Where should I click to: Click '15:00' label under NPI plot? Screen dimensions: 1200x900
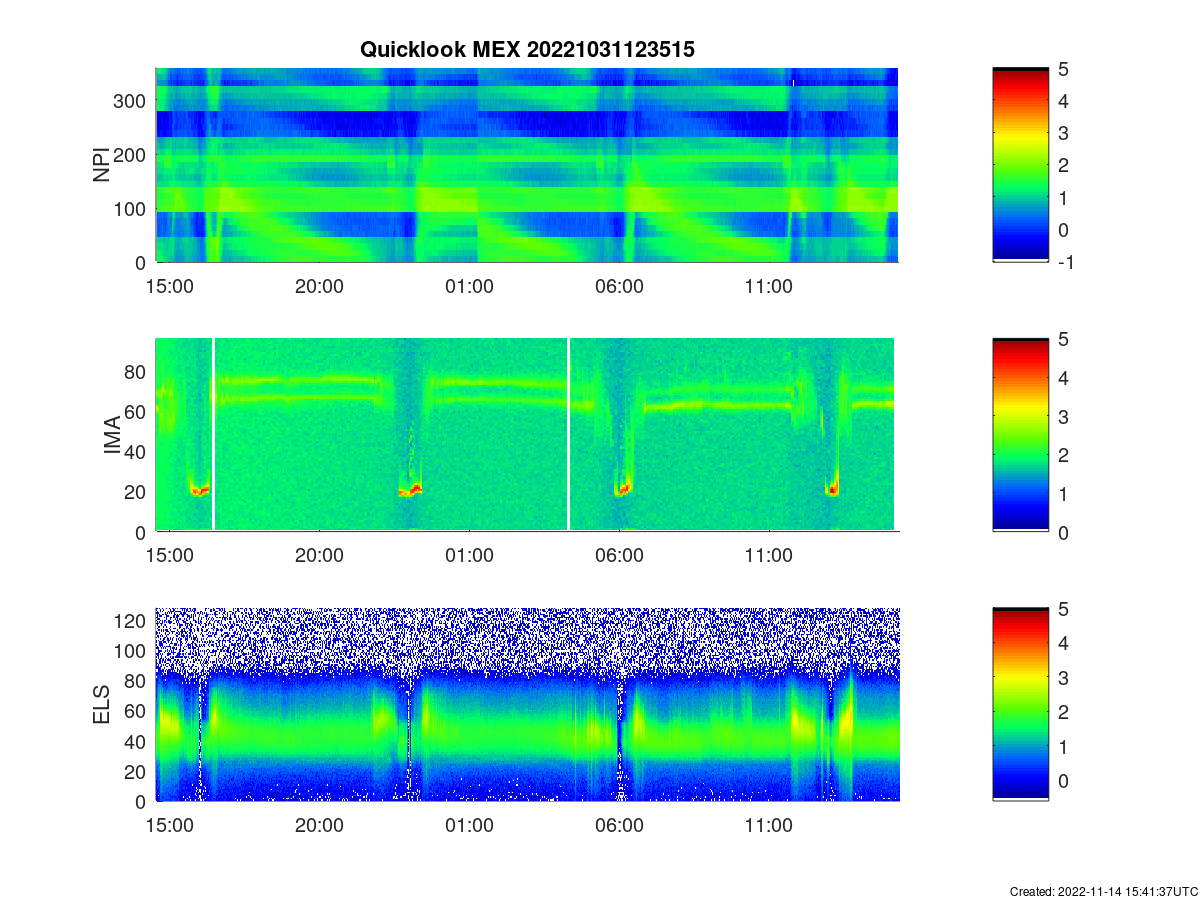tap(170, 286)
